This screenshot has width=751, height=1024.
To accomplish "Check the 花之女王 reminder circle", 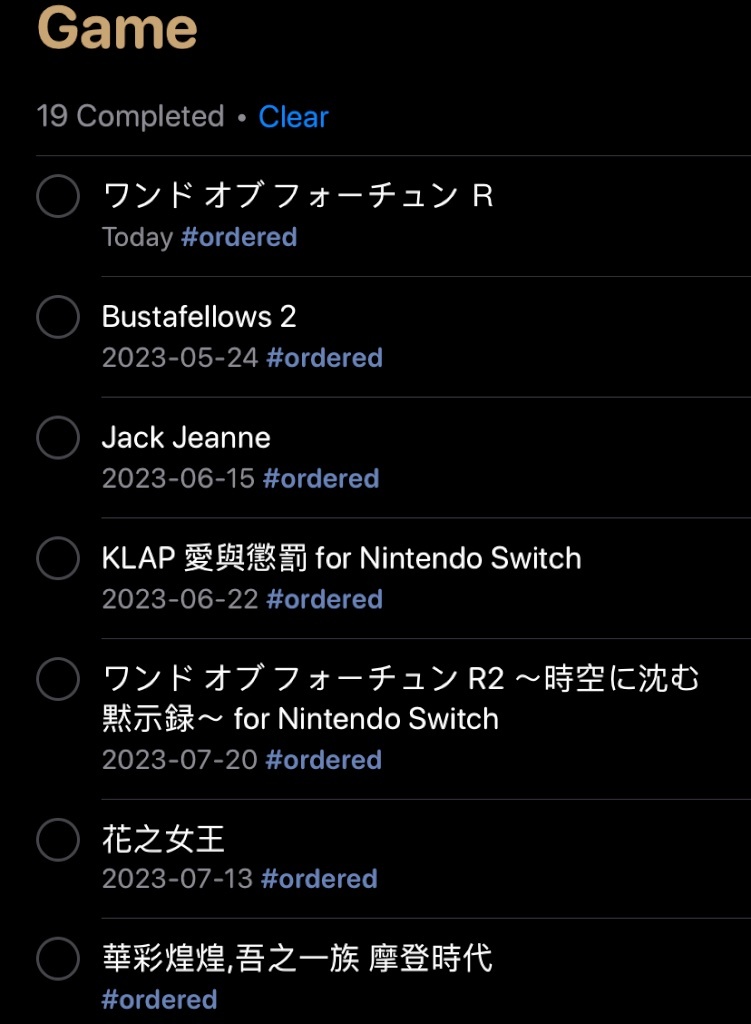I will pos(58,840).
